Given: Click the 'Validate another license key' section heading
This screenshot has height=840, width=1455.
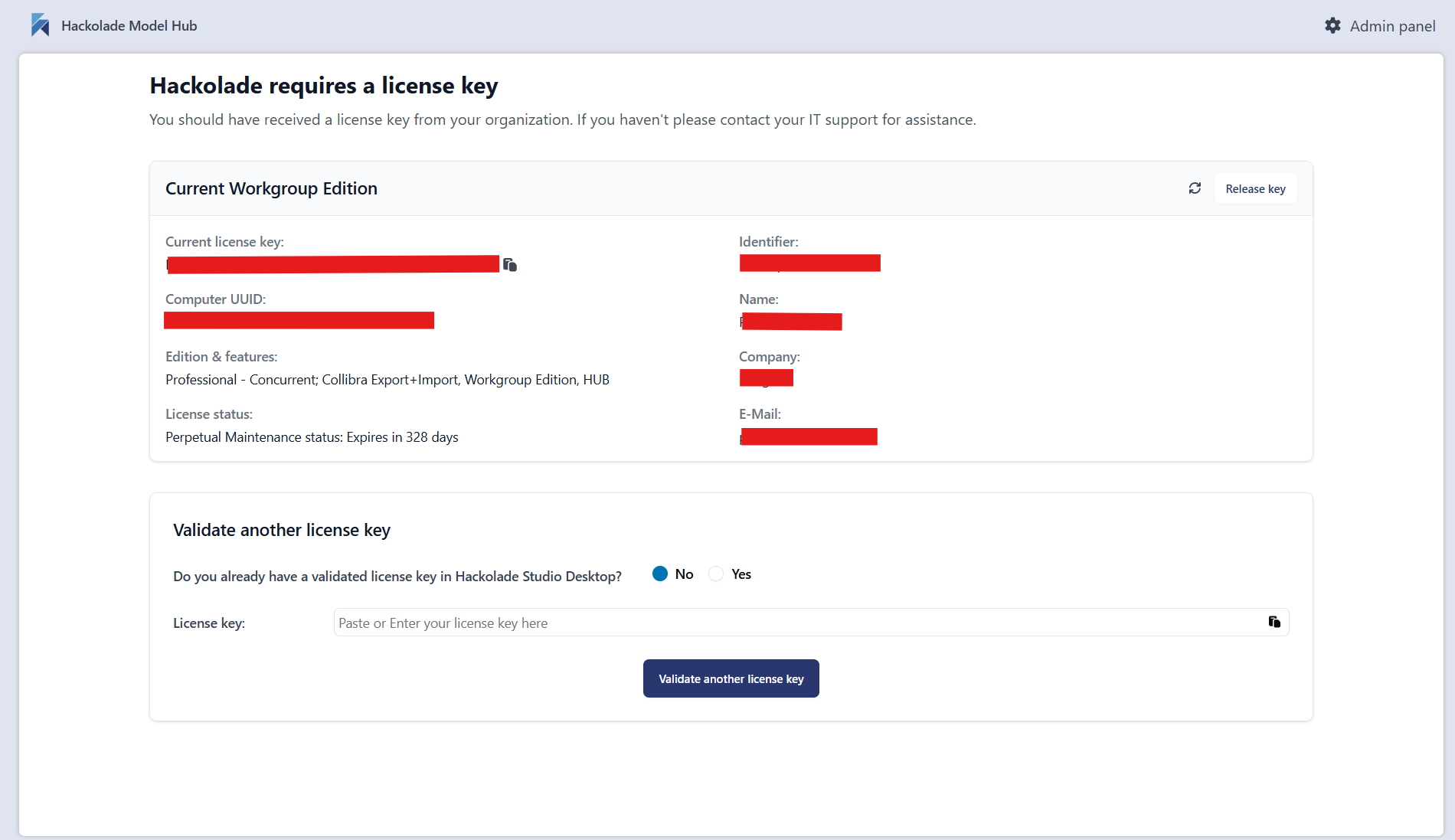Looking at the screenshot, I should click(x=282, y=530).
